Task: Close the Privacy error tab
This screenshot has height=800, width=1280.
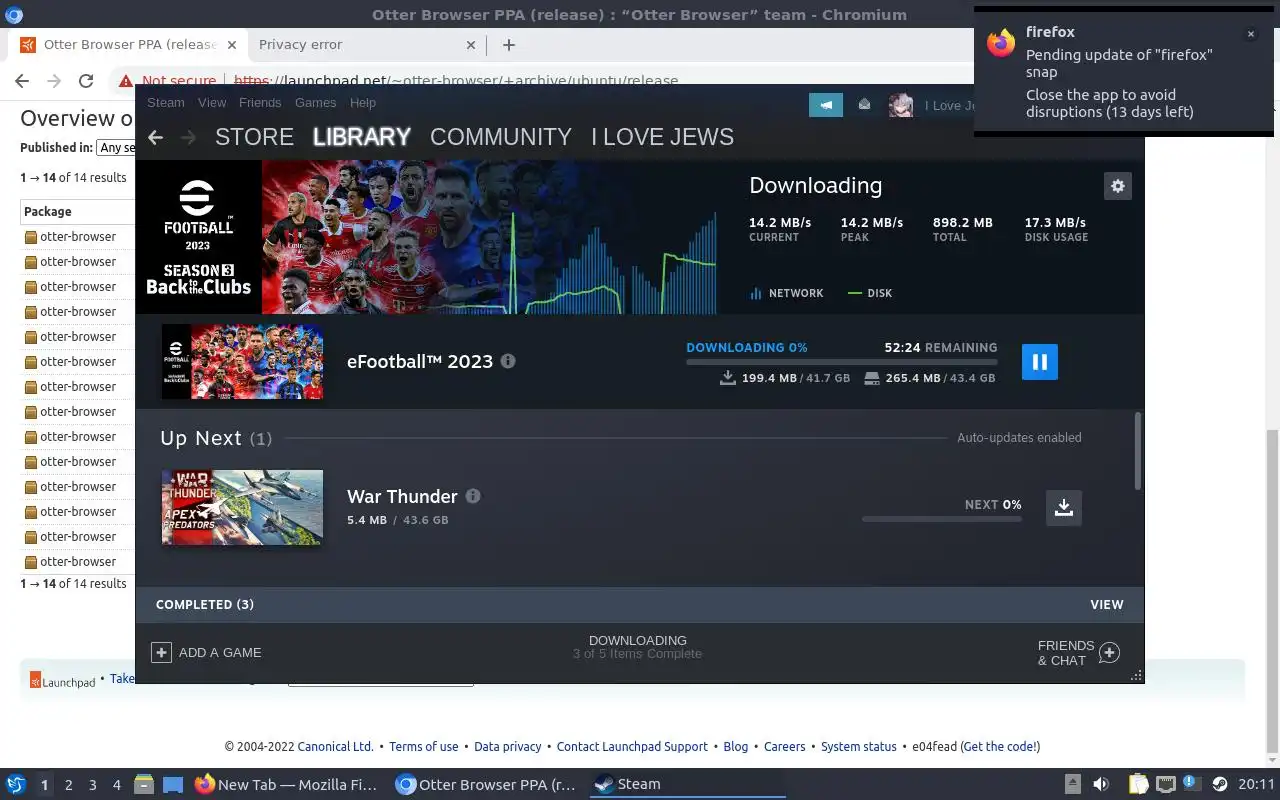Action: (472, 45)
